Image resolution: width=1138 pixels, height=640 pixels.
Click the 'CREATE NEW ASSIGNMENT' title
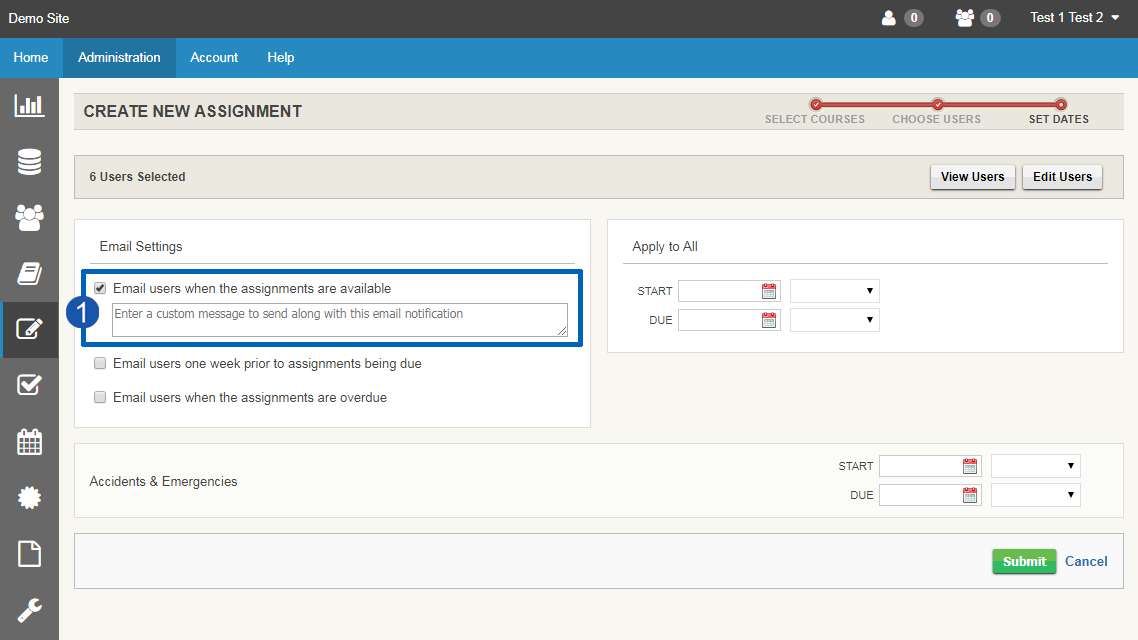point(192,112)
